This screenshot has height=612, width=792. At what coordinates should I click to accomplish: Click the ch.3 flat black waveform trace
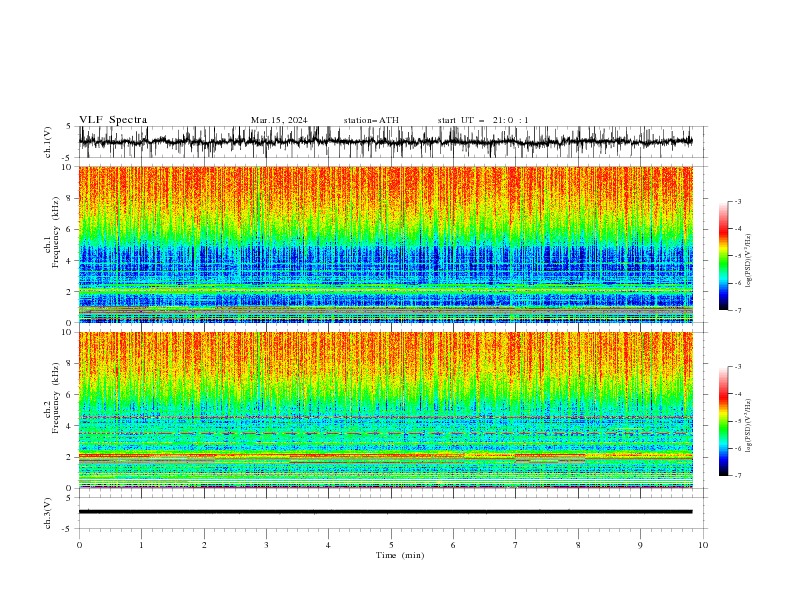(386, 512)
